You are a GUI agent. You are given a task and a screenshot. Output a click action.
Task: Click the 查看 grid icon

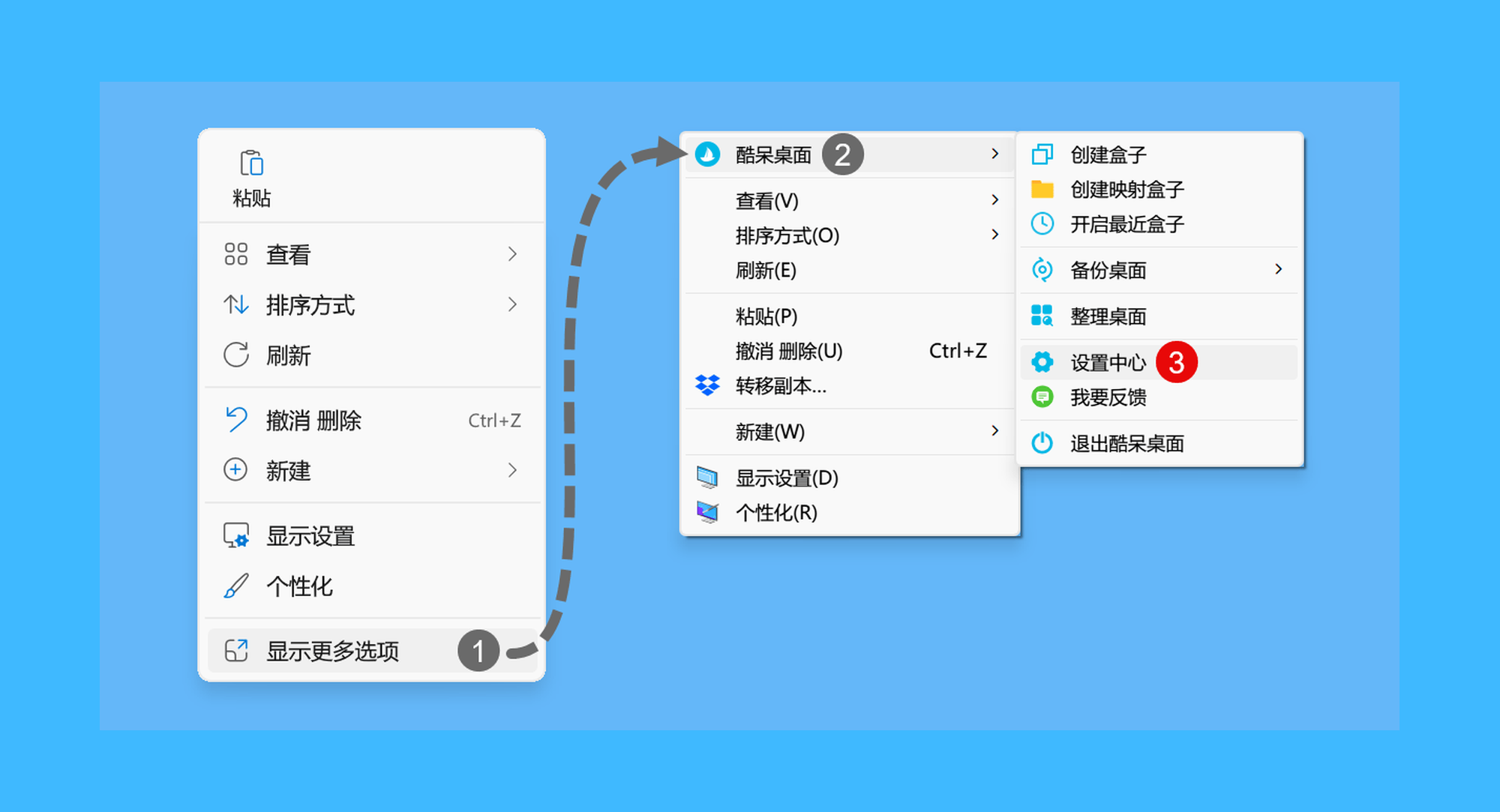(x=235, y=254)
